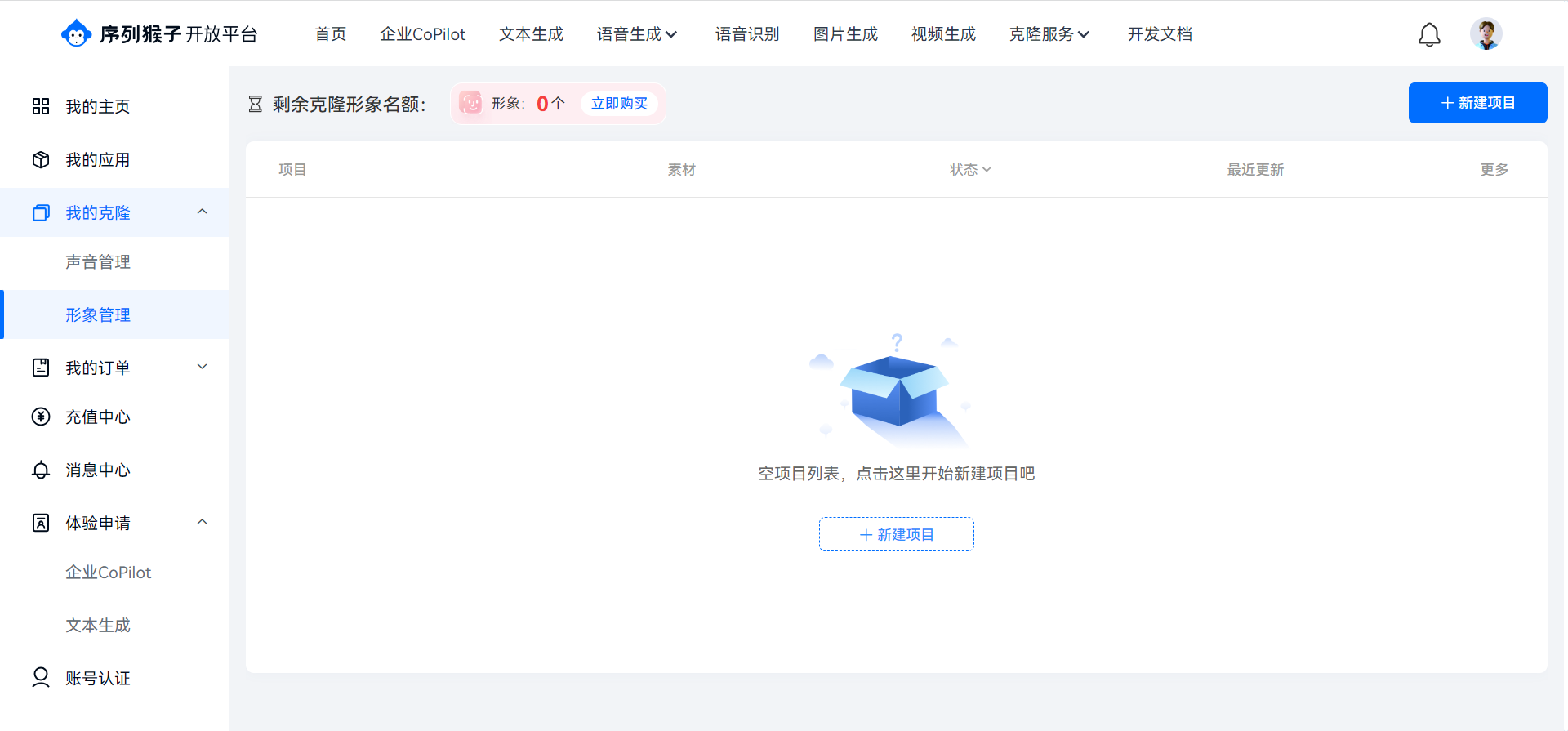The image size is (1568, 731).
Task: Click the dashed 新建项目 button in empty list
Action: click(x=896, y=534)
